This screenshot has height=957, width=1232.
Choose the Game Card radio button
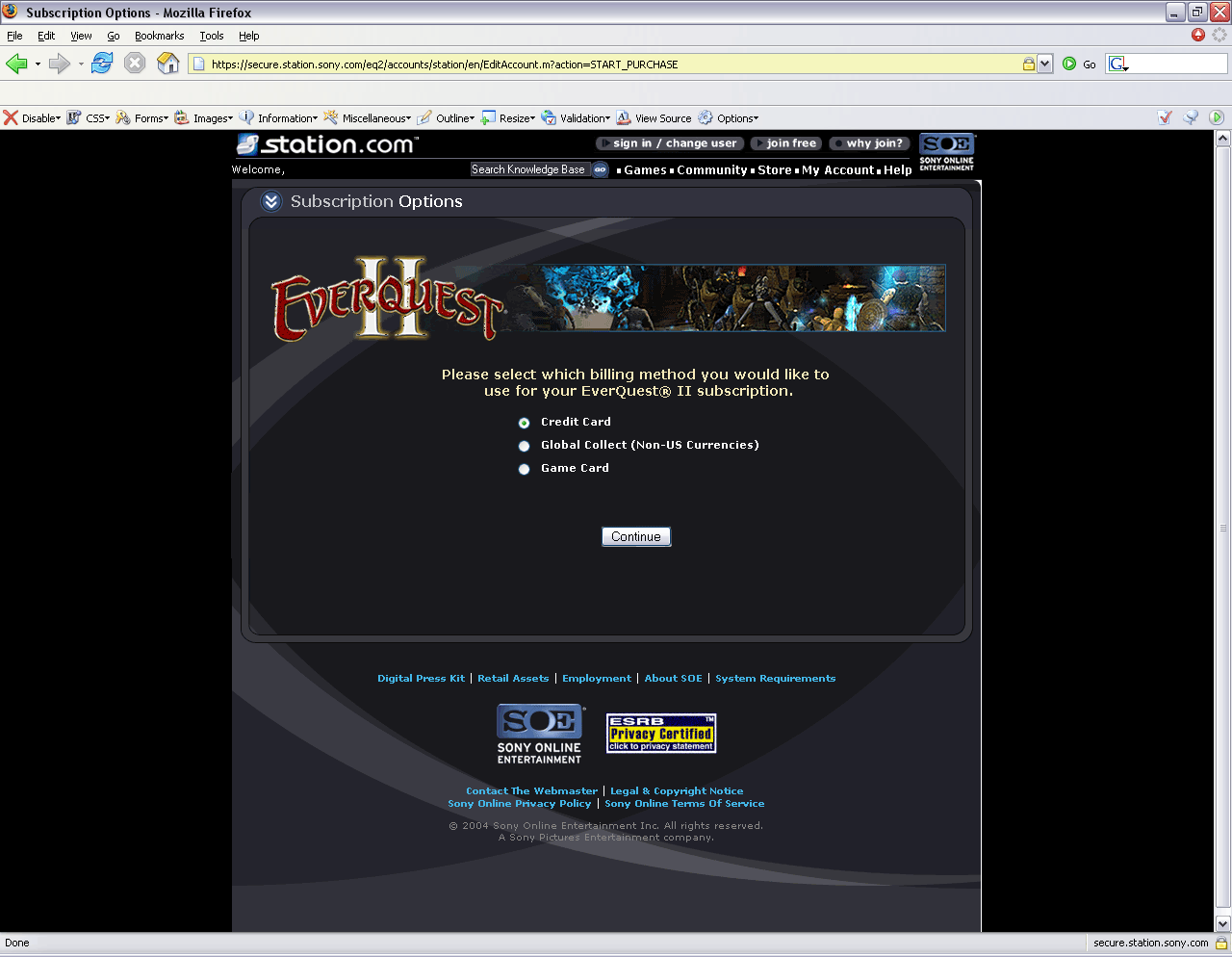524,469
